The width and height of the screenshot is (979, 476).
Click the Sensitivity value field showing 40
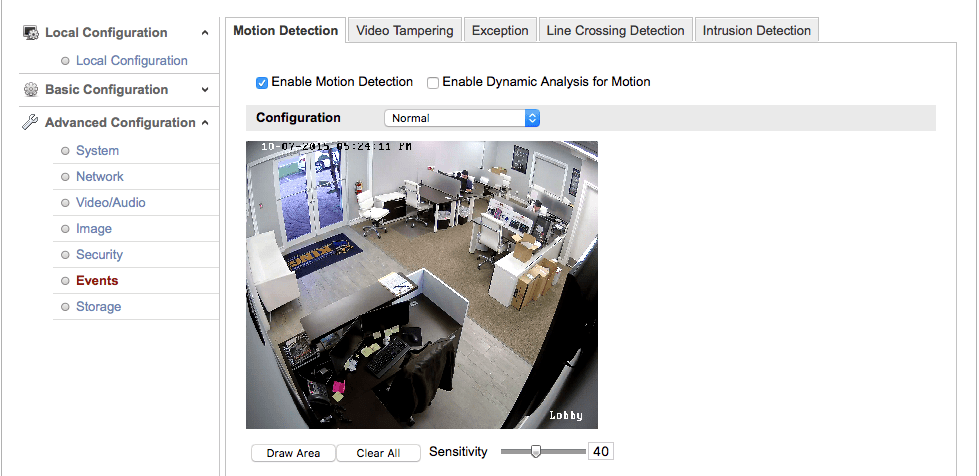601,451
